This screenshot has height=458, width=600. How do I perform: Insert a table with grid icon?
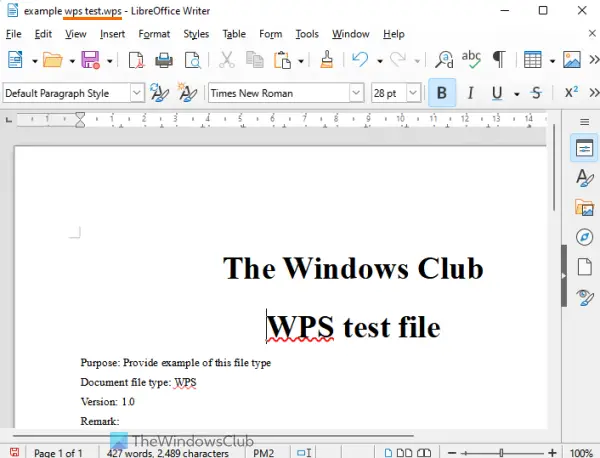coord(533,60)
